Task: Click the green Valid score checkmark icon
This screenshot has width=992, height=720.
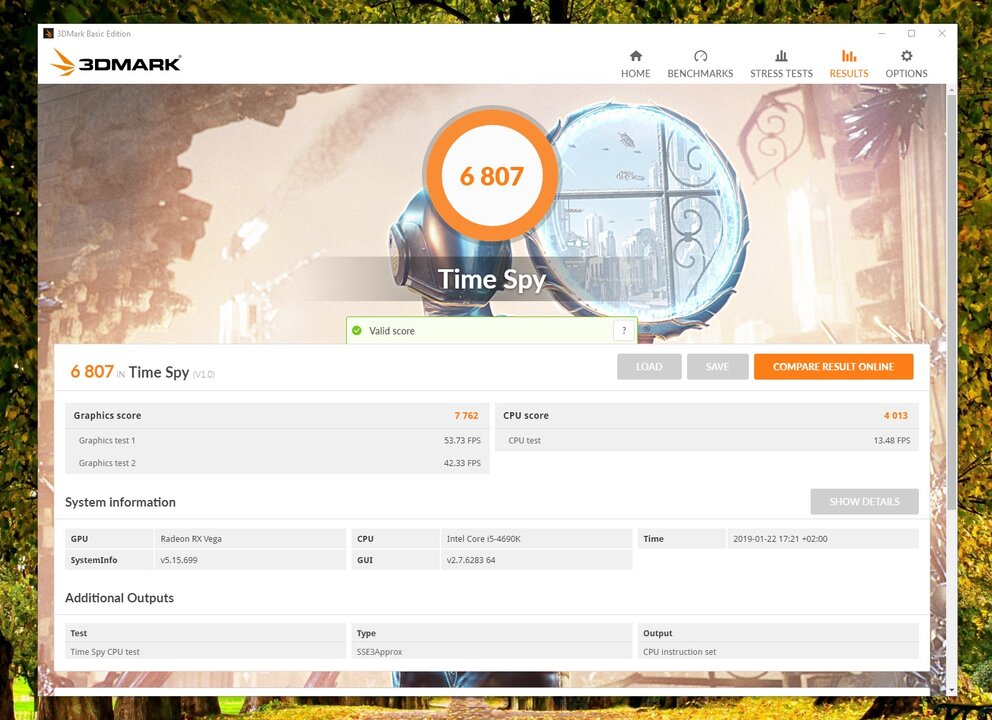Action: point(357,330)
